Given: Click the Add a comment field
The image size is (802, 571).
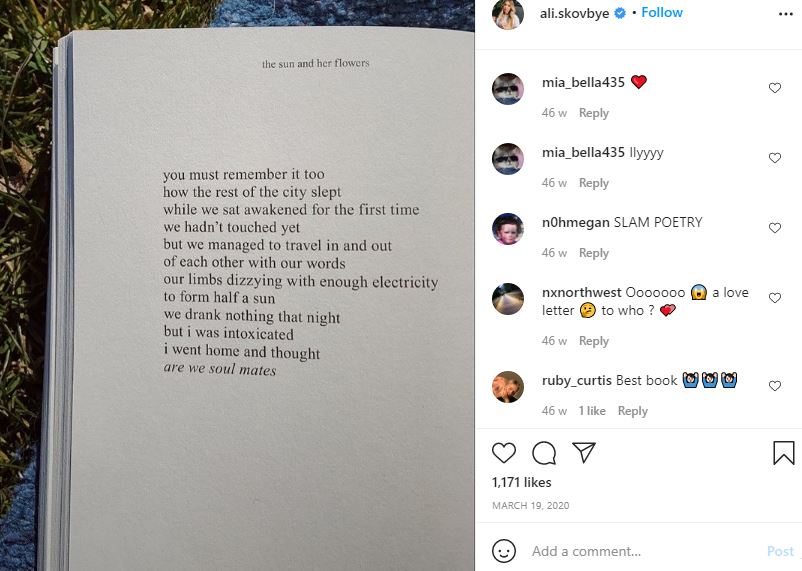Looking at the screenshot, I should point(644,551).
